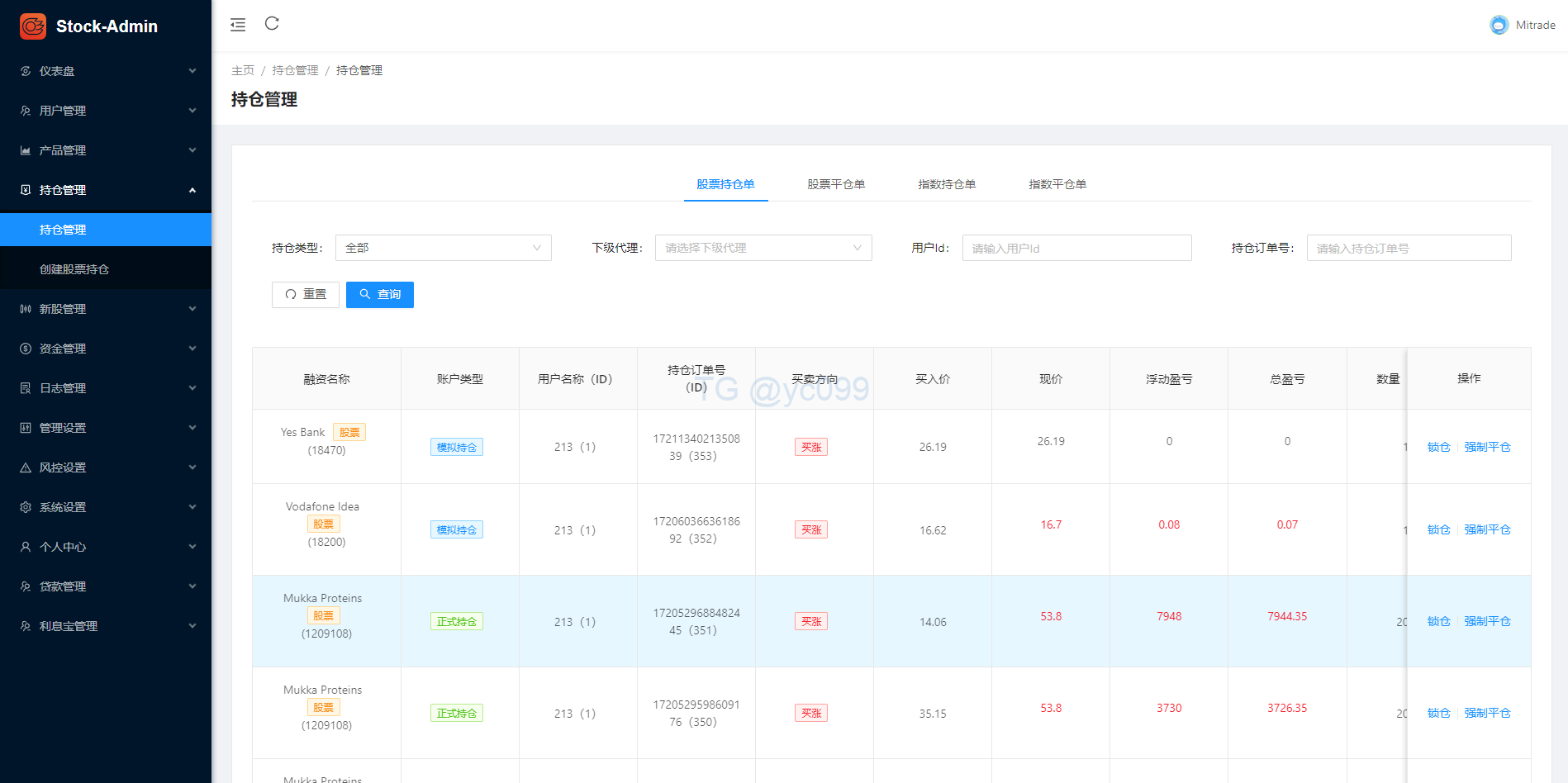Image resolution: width=1568 pixels, height=783 pixels.
Task: Collapse the sidebar with the menu fold icon
Action: [238, 25]
